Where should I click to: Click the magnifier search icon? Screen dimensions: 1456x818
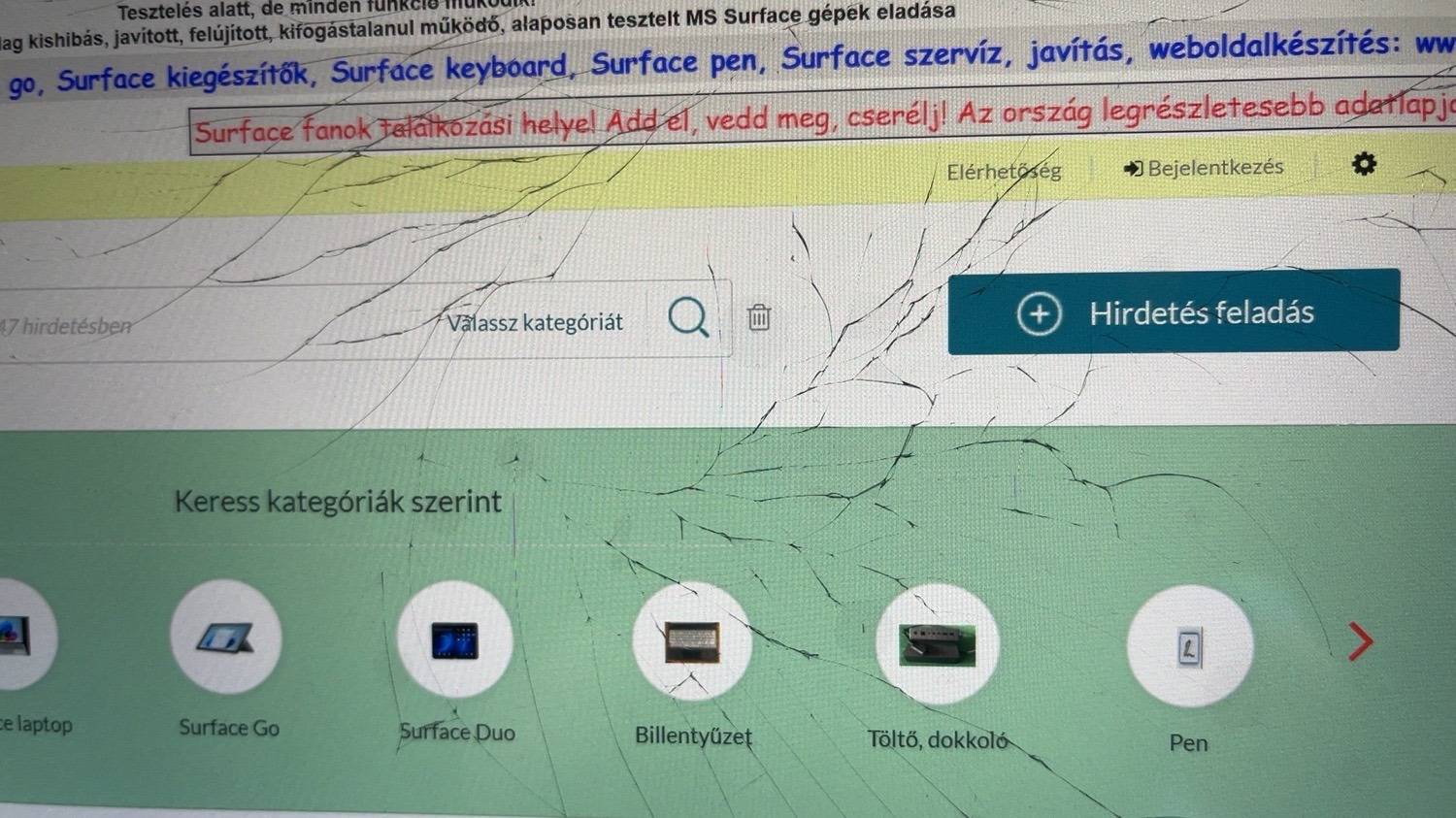[x=688, y=317]
